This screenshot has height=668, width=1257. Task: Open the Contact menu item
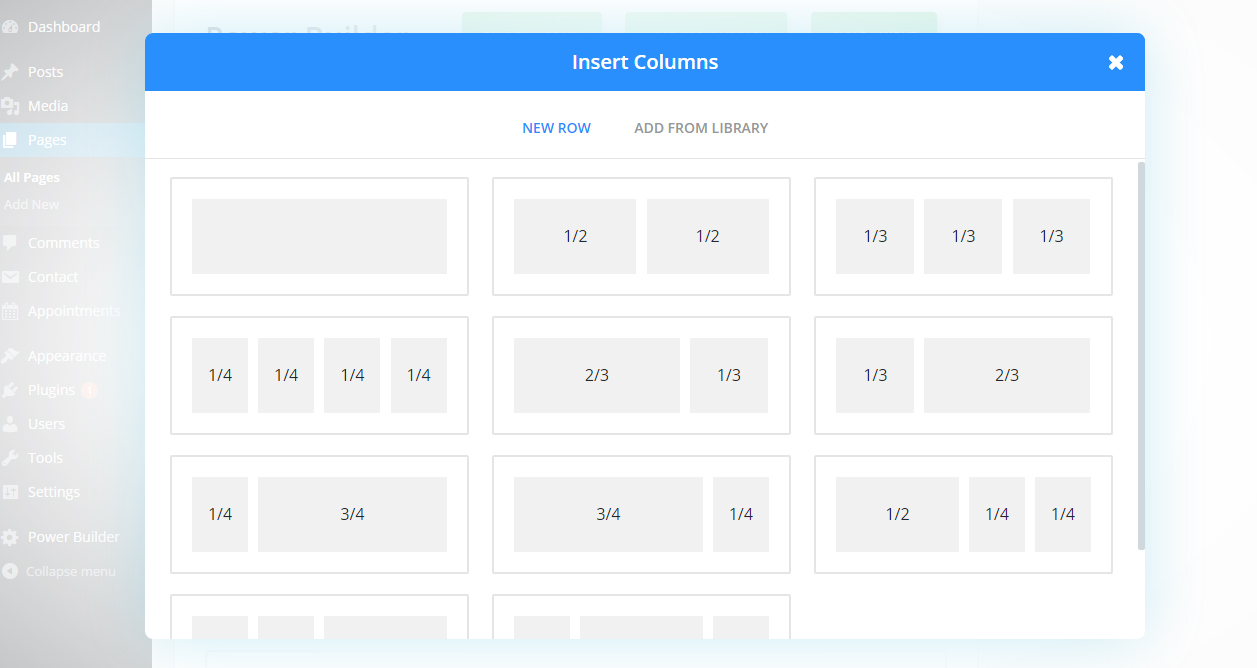[53, 277]
